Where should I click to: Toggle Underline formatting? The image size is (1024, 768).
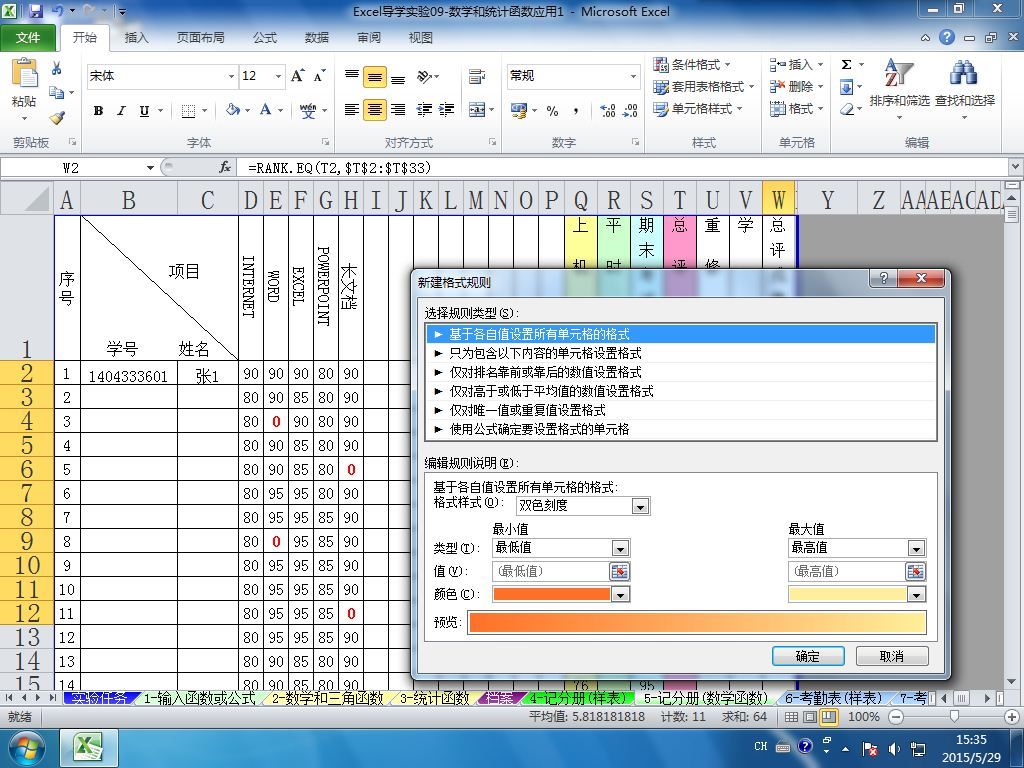(x=144, y=110)
